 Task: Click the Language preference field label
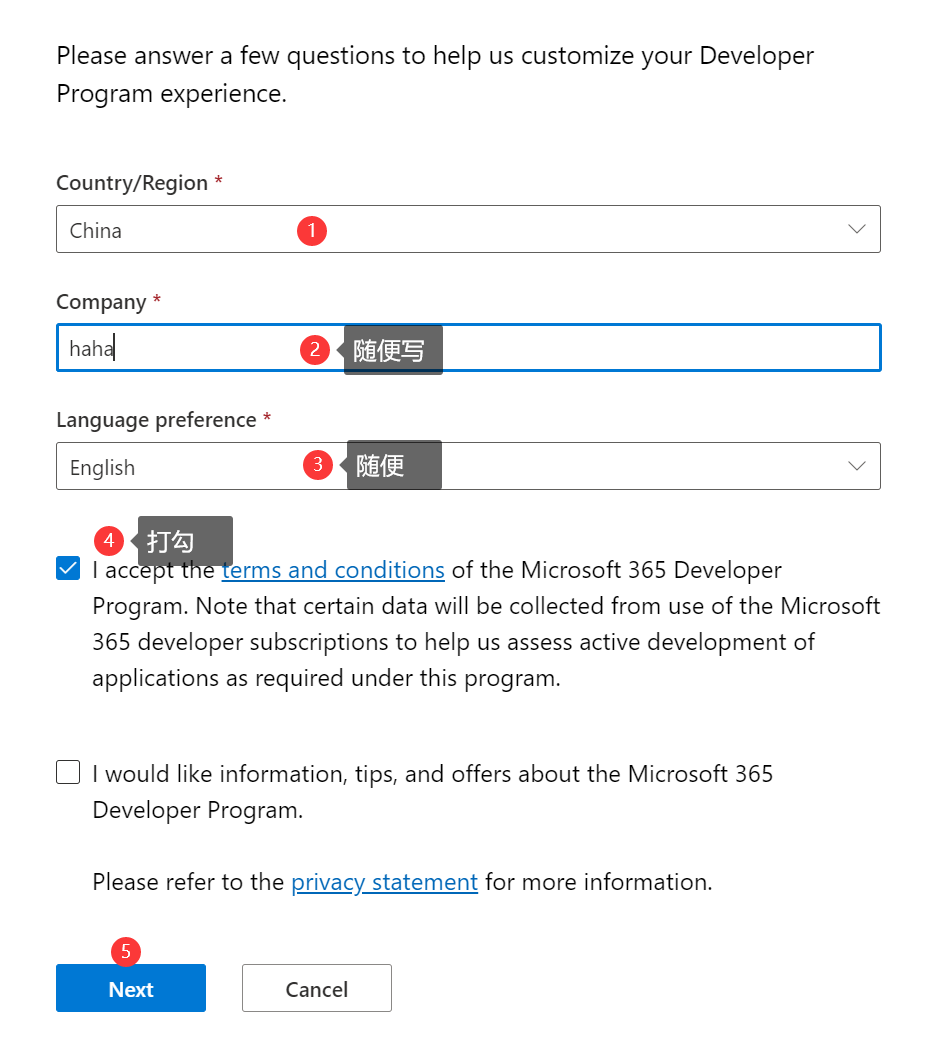tap(156, 420)
